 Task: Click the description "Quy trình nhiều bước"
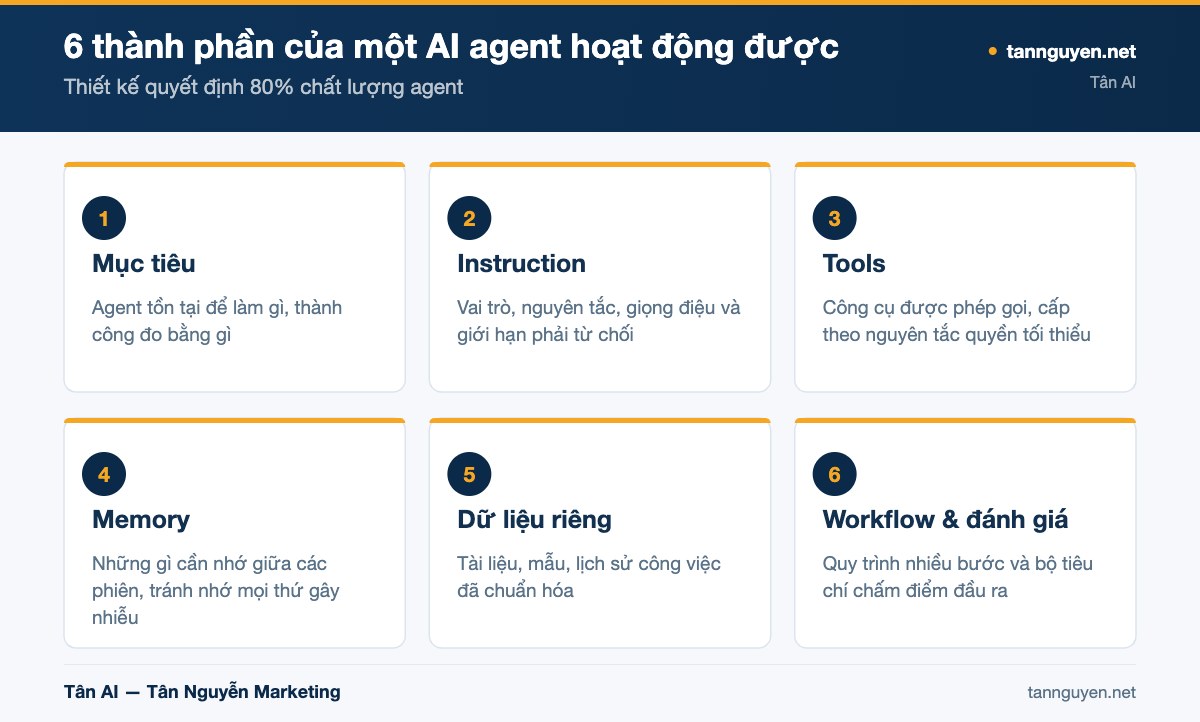pos(957,577)
